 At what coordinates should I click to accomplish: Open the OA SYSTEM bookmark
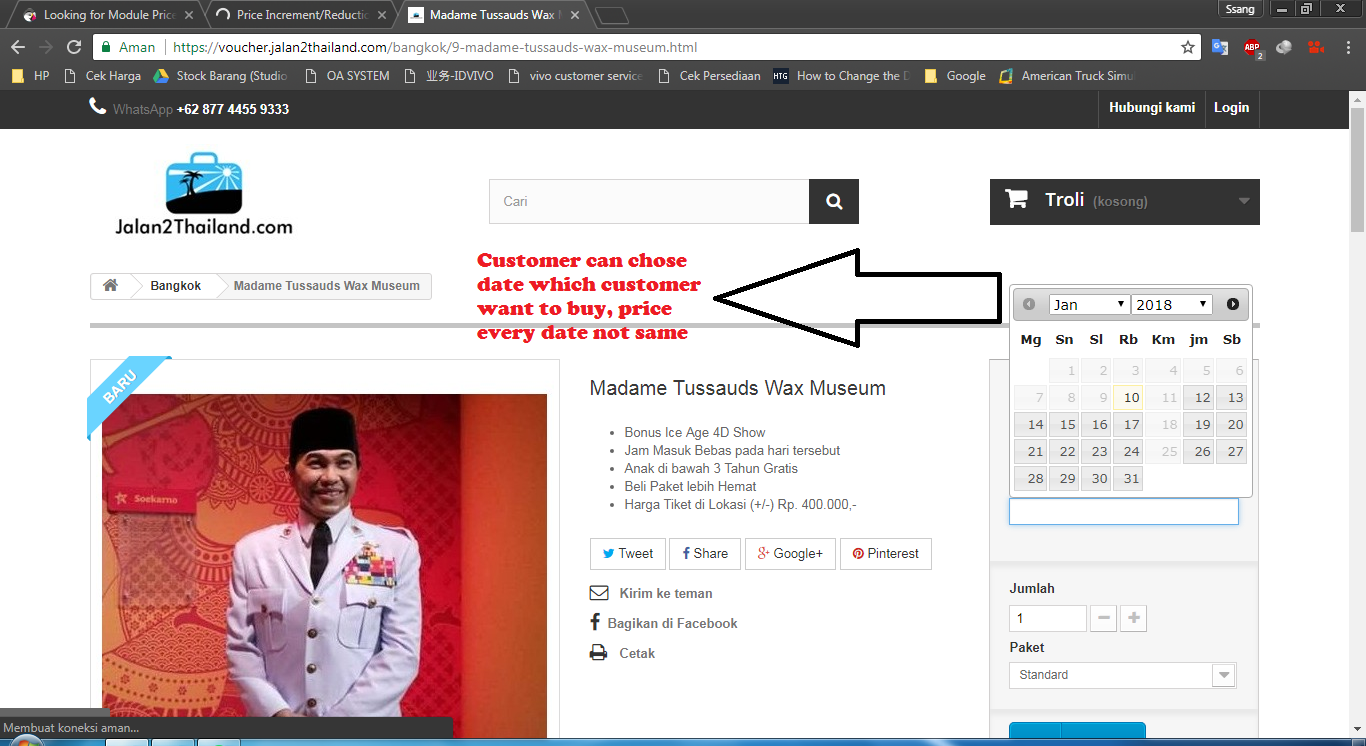pos(347,76)
